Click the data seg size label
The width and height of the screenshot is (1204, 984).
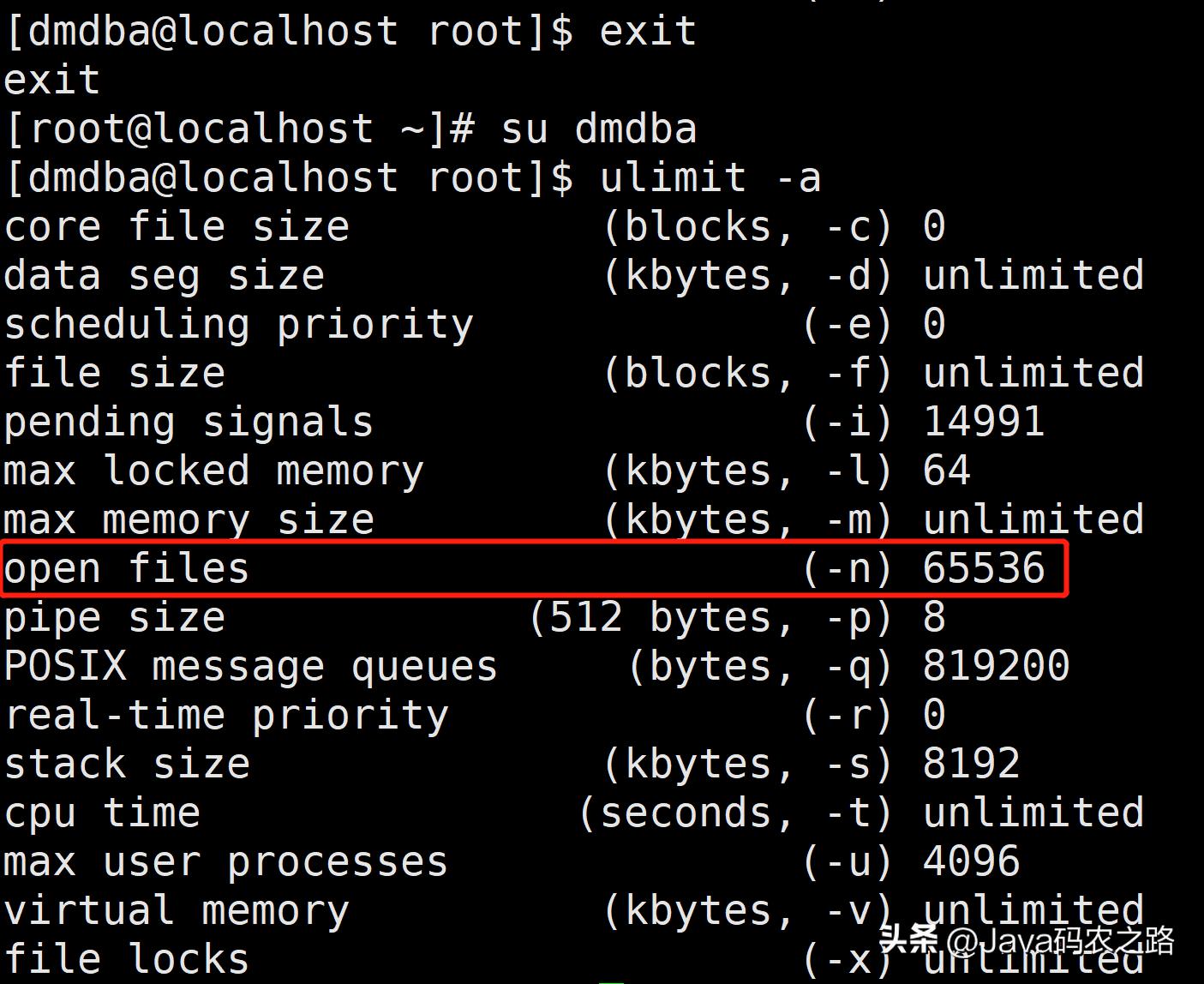click(165, 276)
